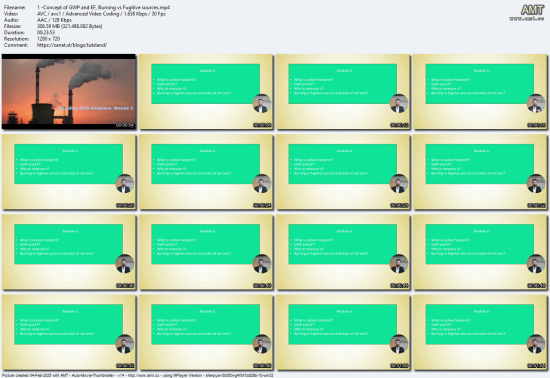
Task: Select last thumbnail in the second row
Action: (480, 172)
